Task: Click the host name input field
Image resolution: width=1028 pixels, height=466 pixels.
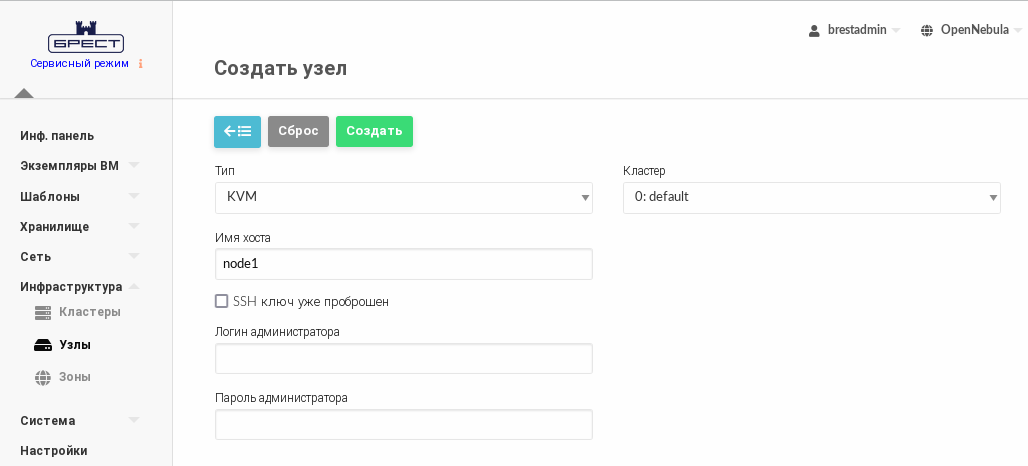Action: coord(403,264)
